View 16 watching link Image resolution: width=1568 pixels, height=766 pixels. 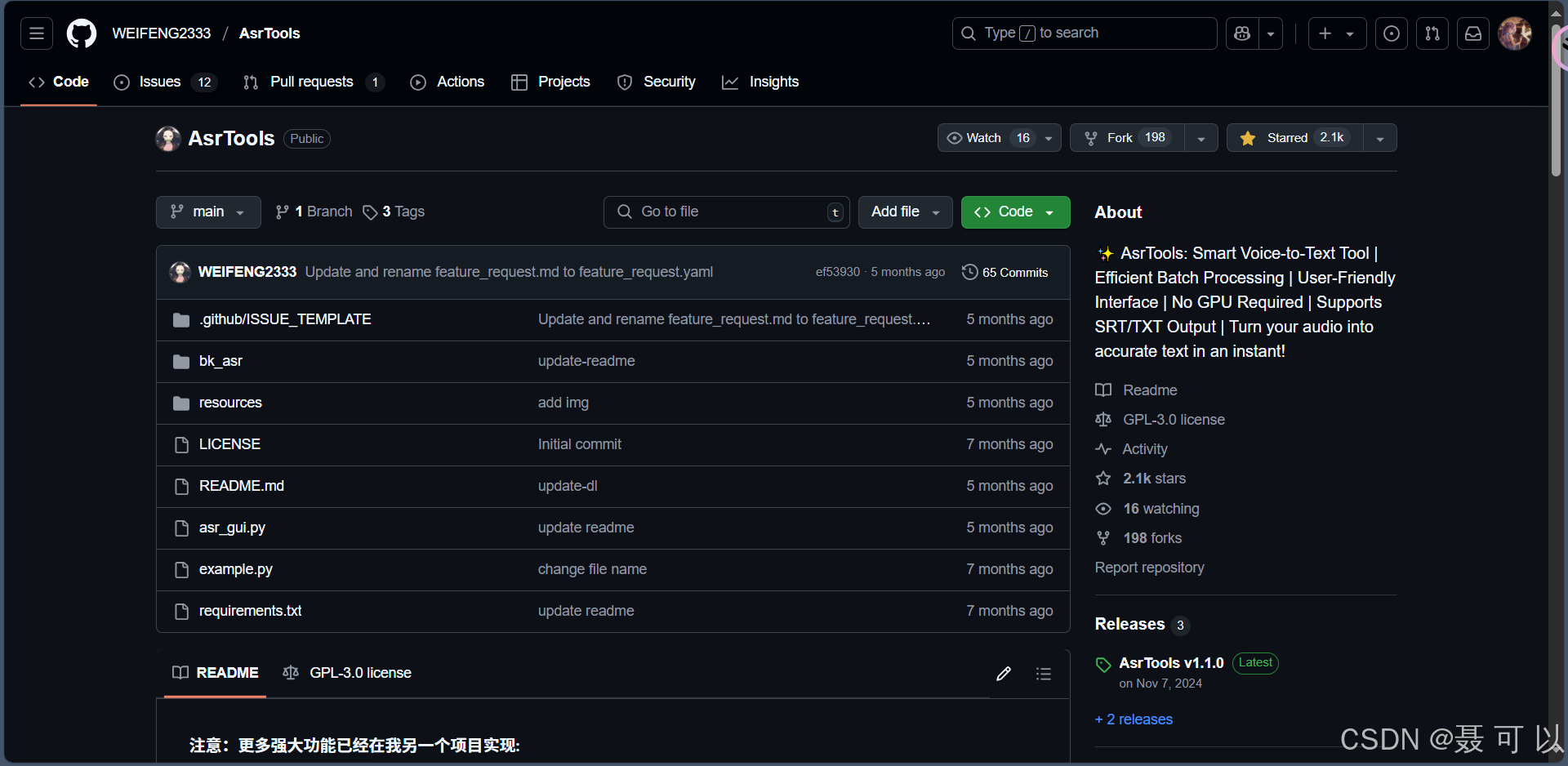tap(1147, 509)
